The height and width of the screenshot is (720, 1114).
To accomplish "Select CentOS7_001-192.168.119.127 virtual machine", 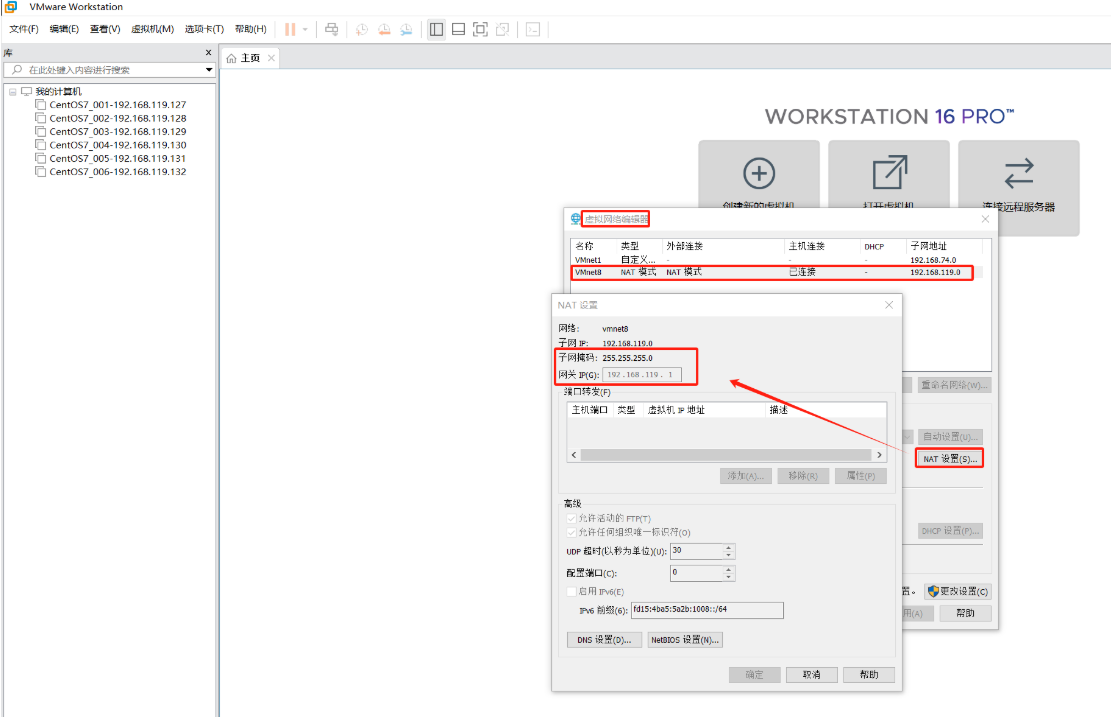I will [111, 104].
